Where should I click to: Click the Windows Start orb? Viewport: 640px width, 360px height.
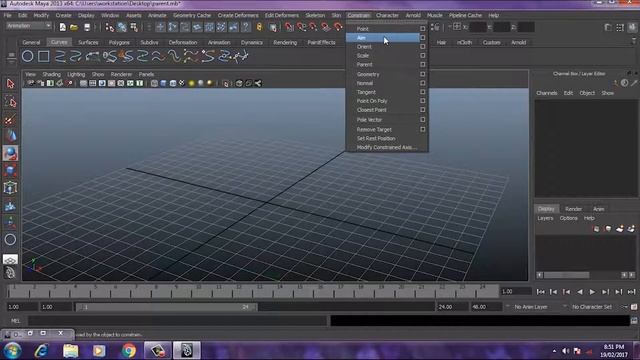coord(12,351)
